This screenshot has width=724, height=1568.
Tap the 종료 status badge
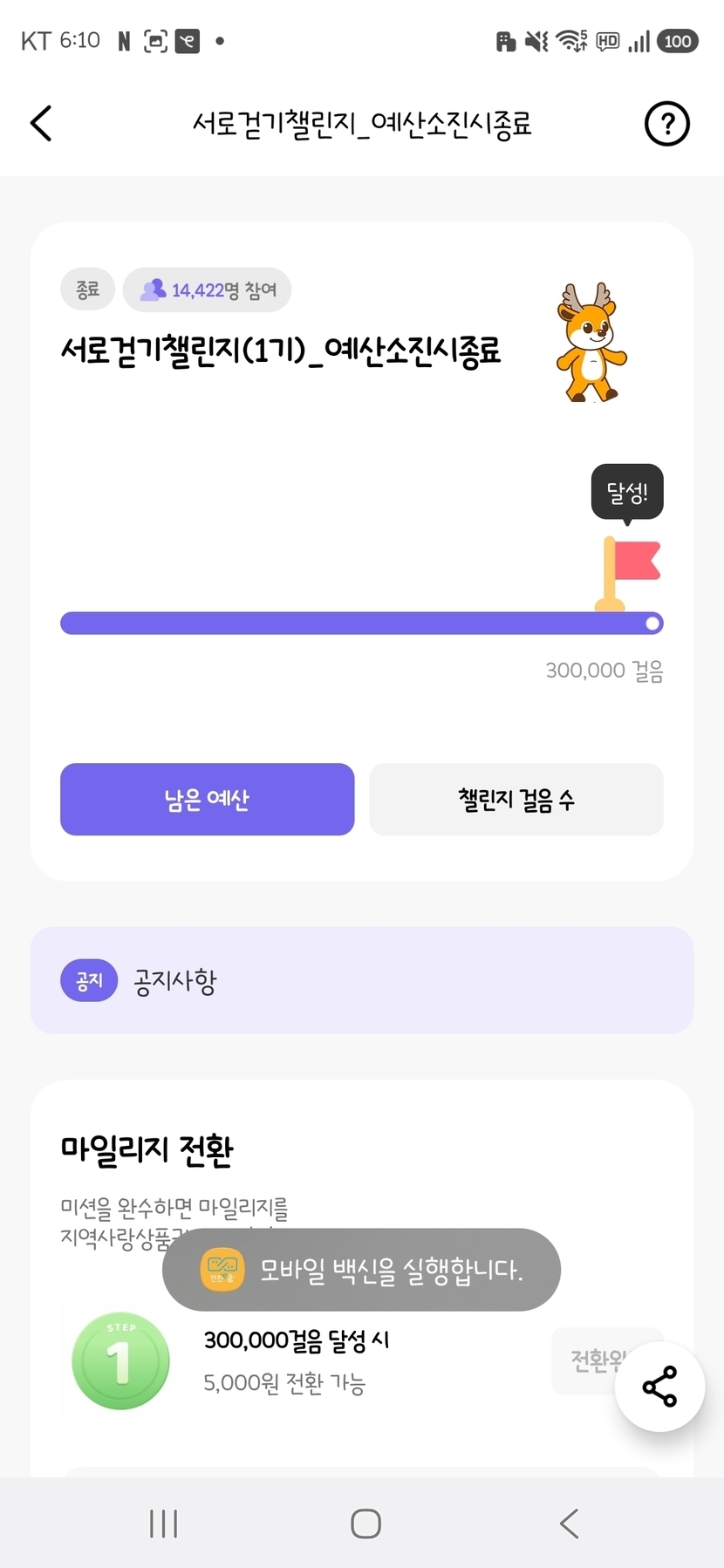pos(87,290)
